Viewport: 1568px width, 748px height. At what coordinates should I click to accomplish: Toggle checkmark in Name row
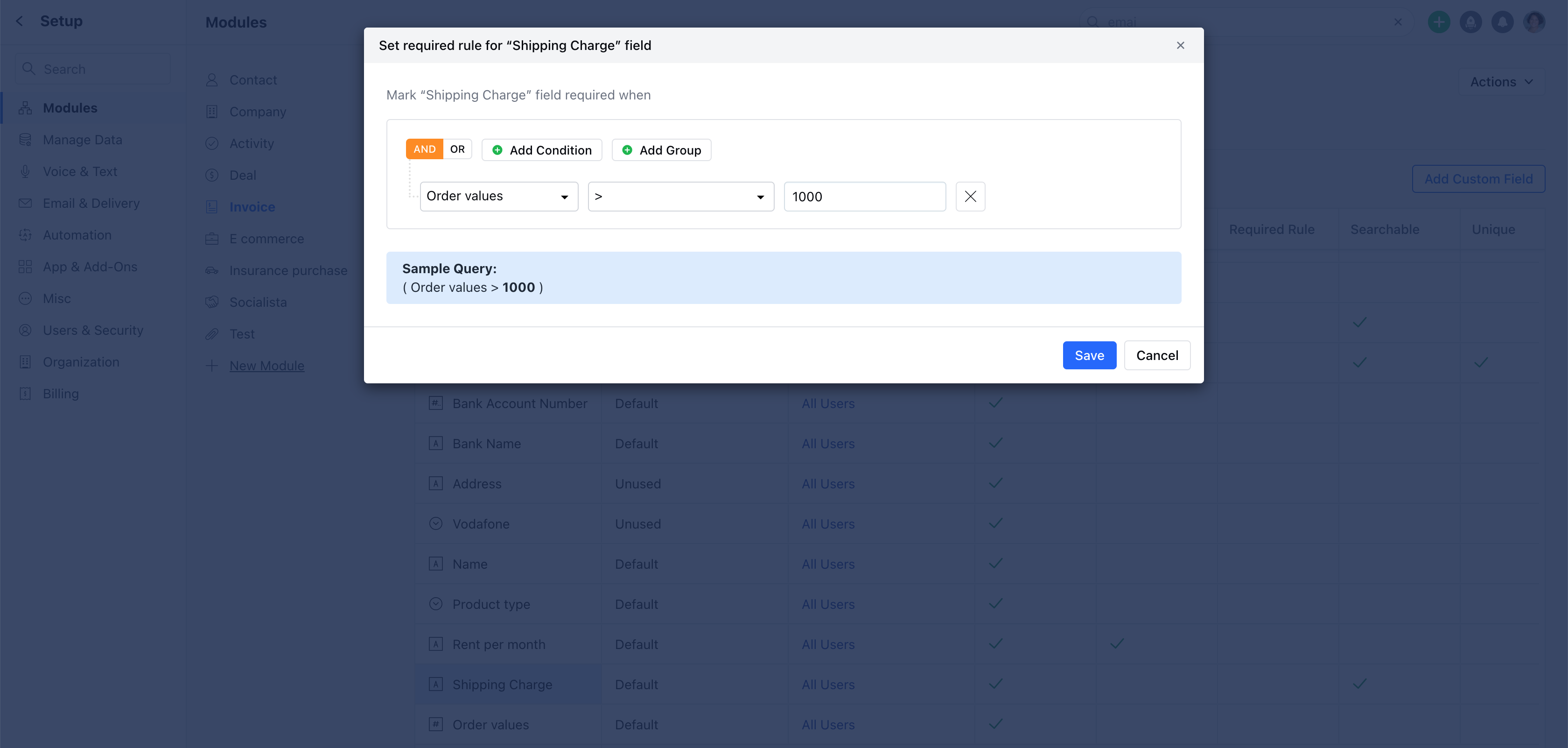(995, 564)
